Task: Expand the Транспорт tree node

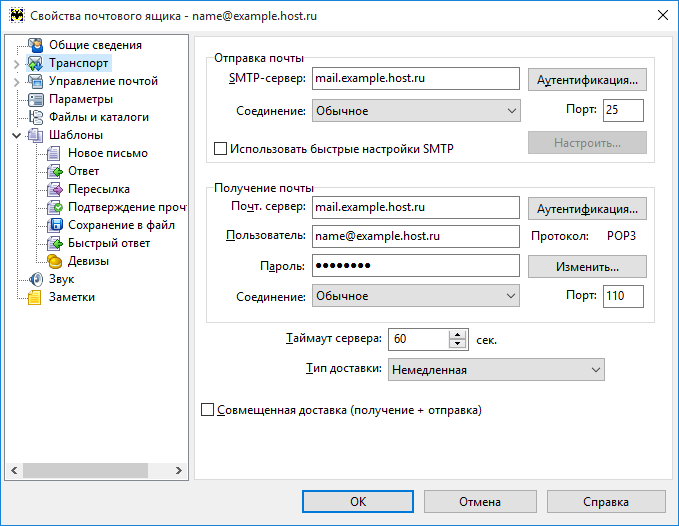Action: [16, 64]
